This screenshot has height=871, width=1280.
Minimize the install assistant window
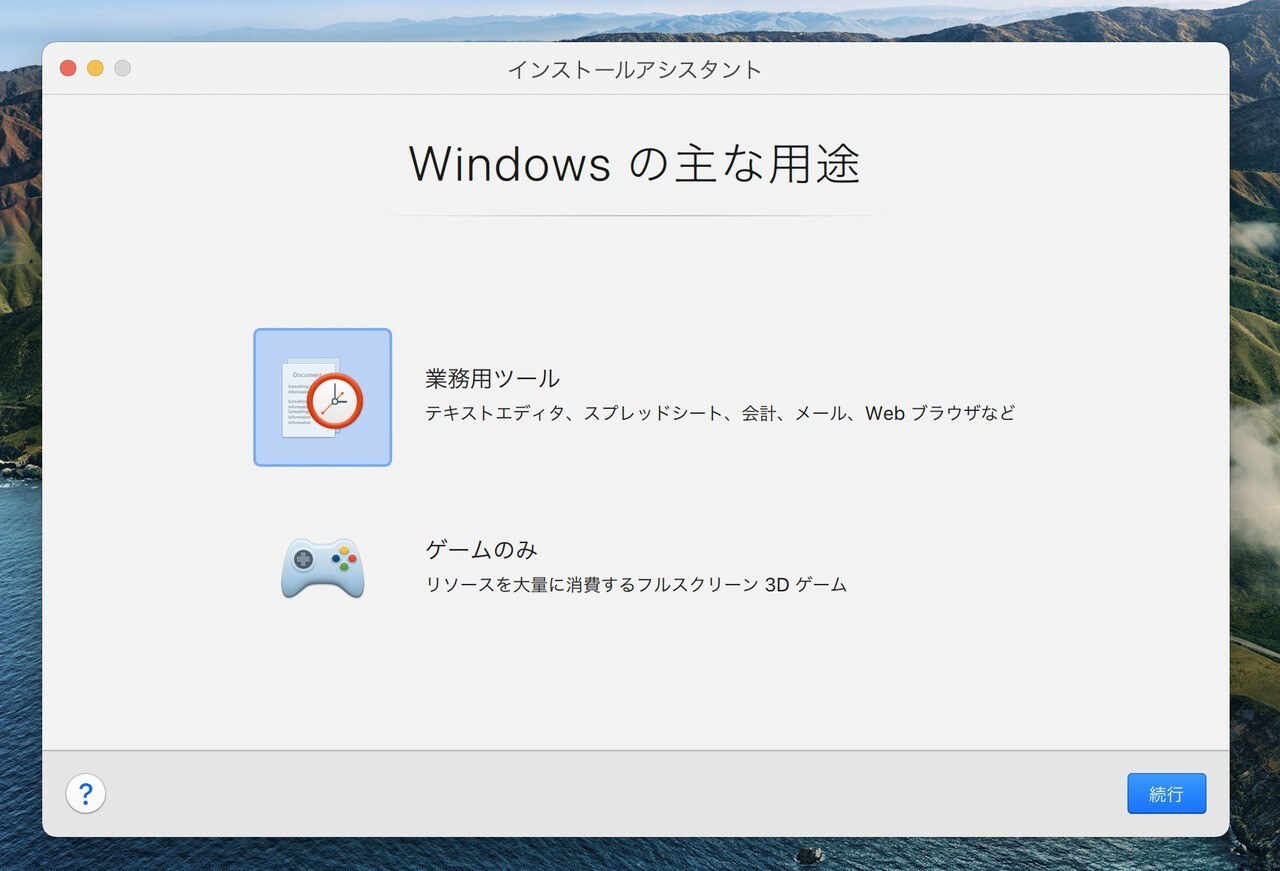pyautogui.click(x=95, y=68)
